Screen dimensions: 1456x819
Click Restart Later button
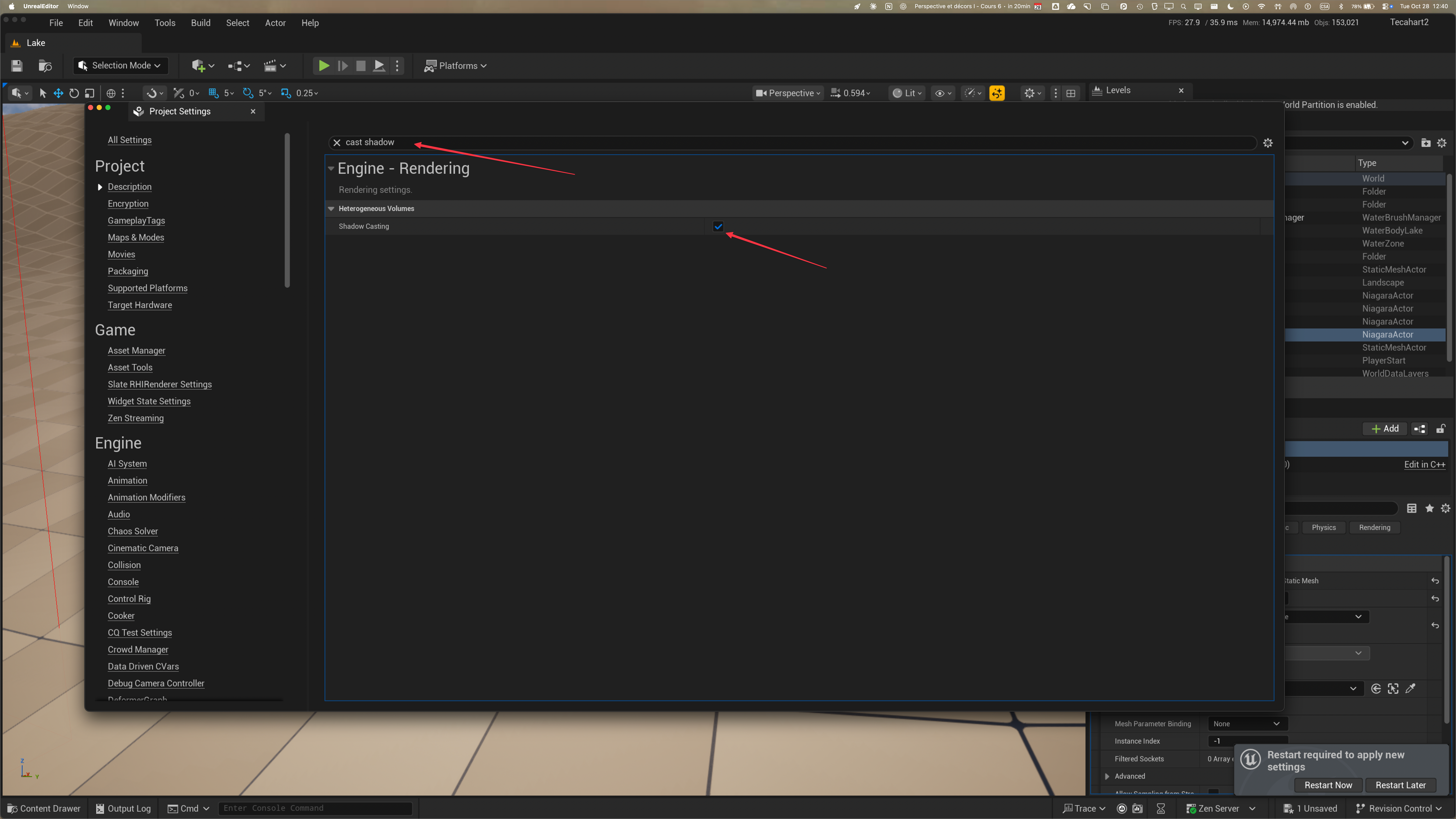click(x=1401, y=785)
